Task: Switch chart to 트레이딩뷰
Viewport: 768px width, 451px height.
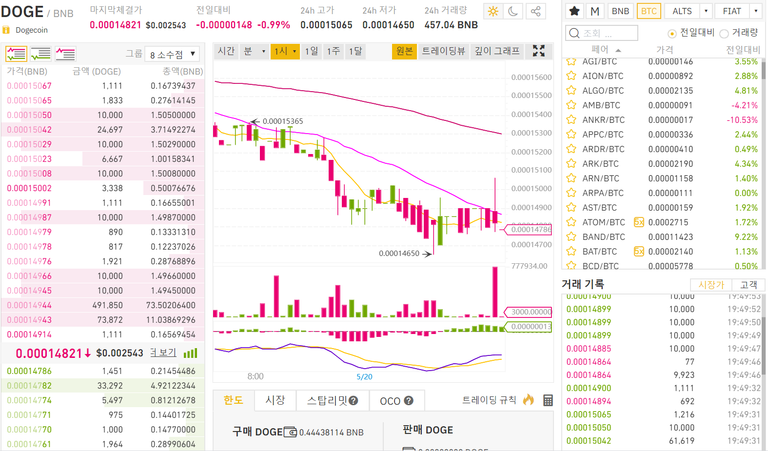Action: [443, 51]
